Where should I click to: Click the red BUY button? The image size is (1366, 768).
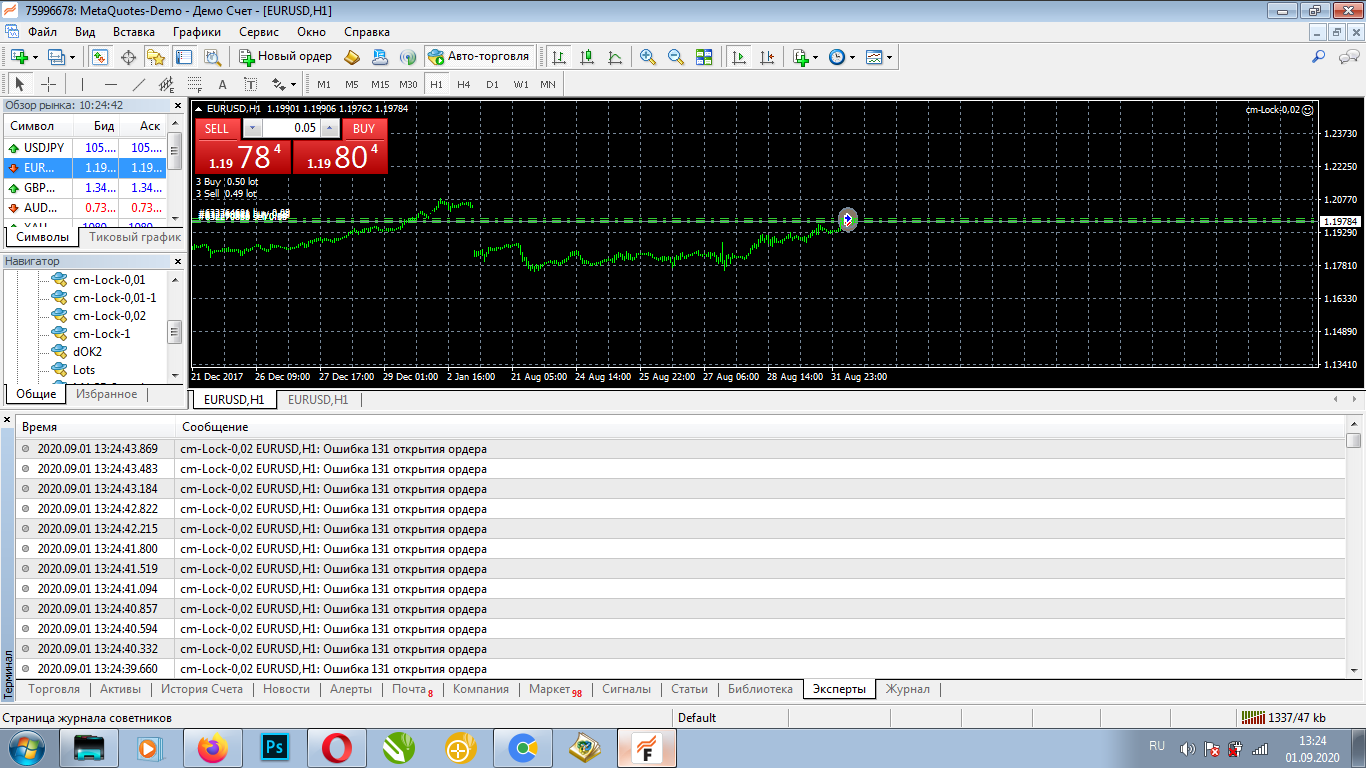(x=364, y=128)
